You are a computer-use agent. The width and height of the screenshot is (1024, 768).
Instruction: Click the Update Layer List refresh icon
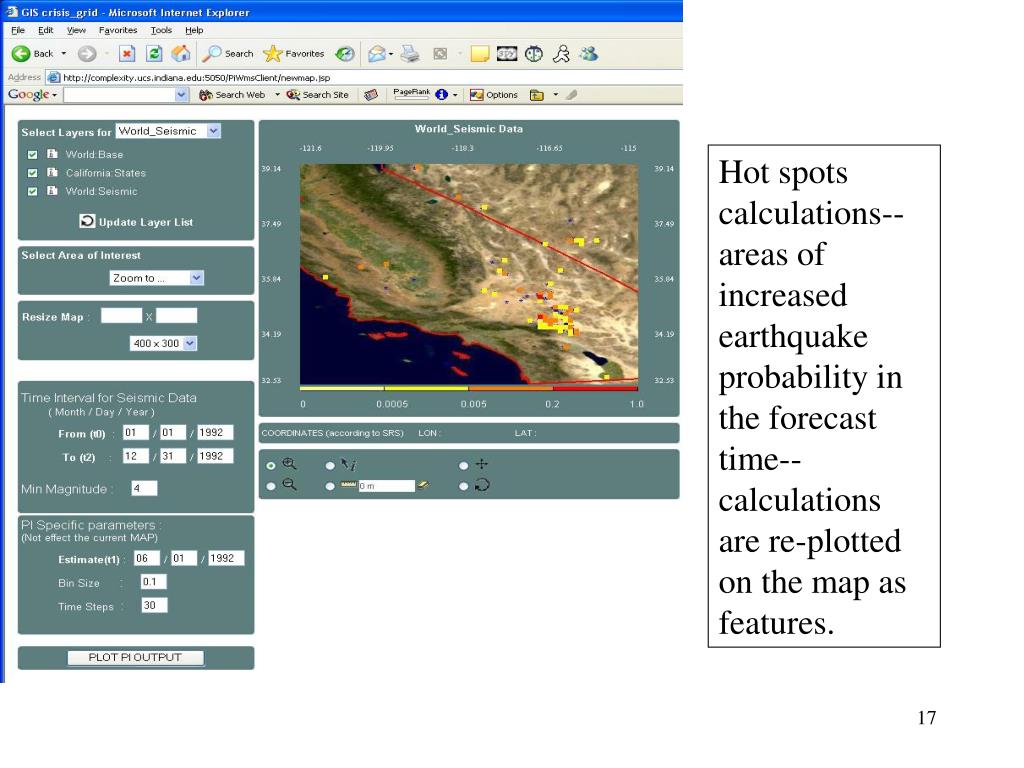[87, 221]
